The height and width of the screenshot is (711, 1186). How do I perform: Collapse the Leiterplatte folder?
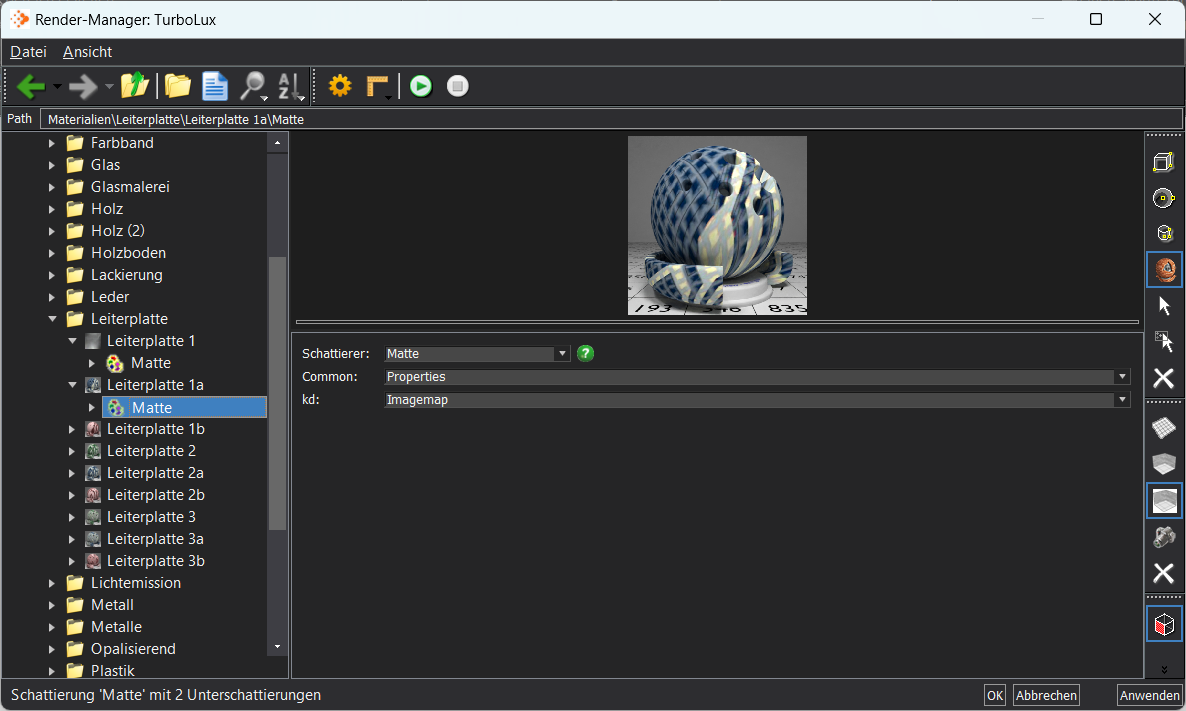[52, 319]
